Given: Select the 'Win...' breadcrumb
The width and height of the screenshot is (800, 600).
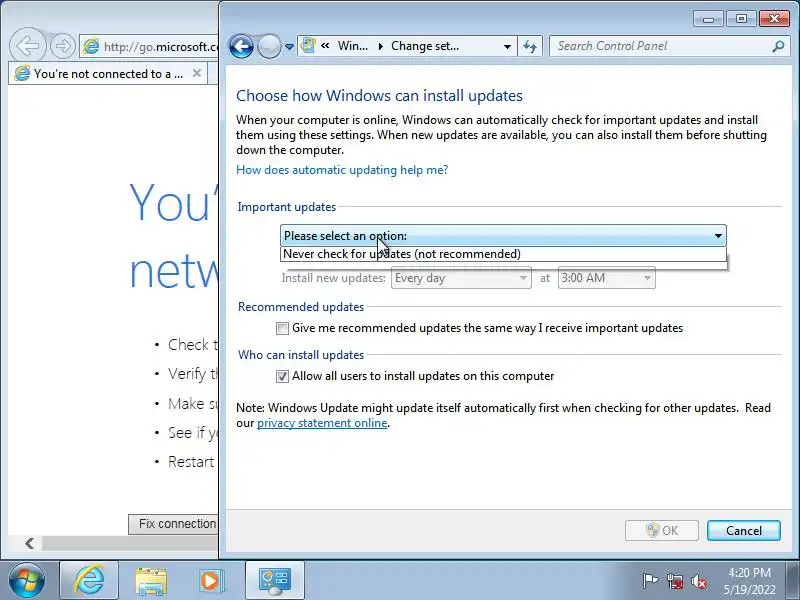Looking at the screenshot, I should click(353, 46).
